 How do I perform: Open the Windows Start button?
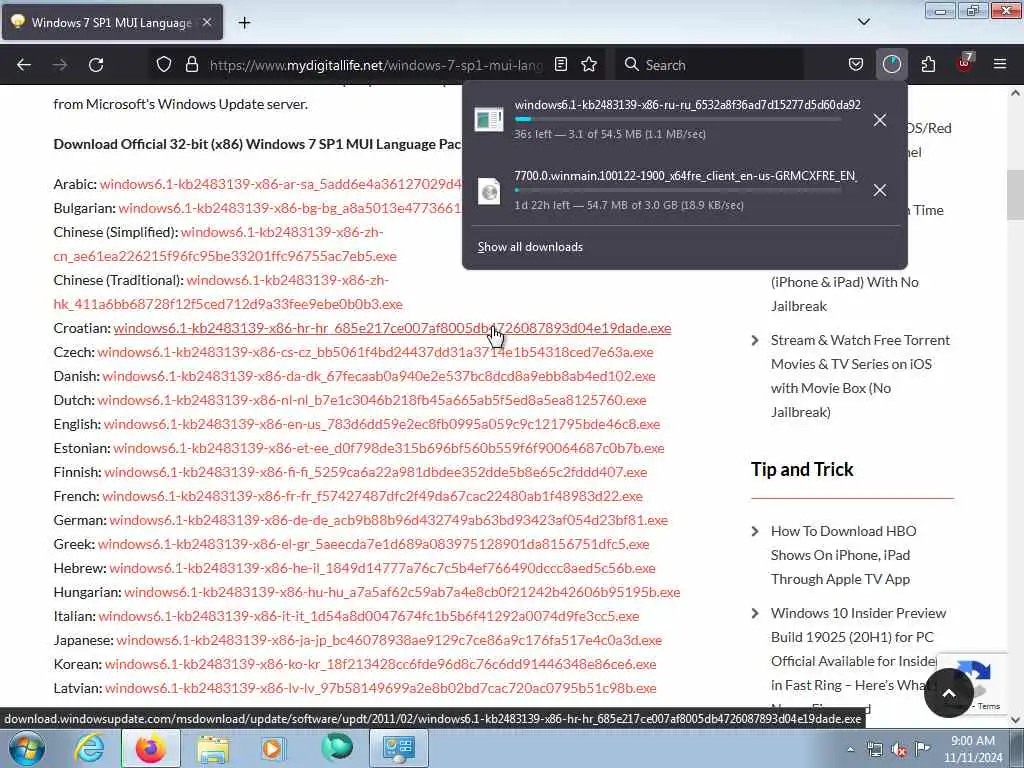(x=27, y=748)
